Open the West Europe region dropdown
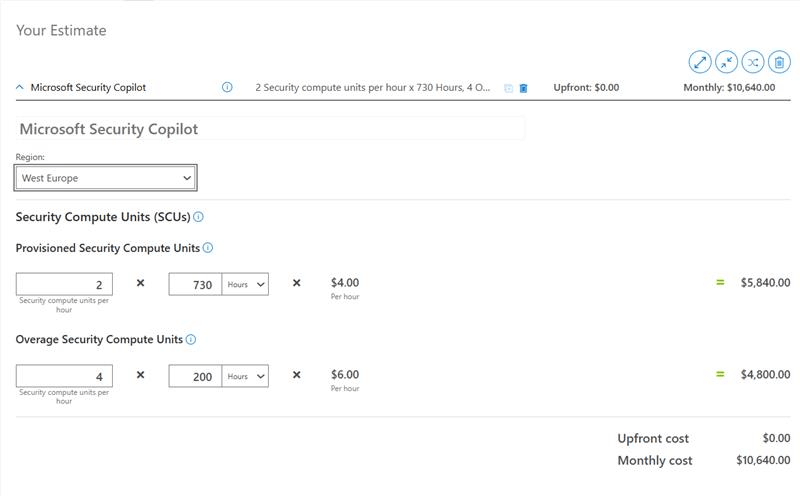 tap(105, 178)
